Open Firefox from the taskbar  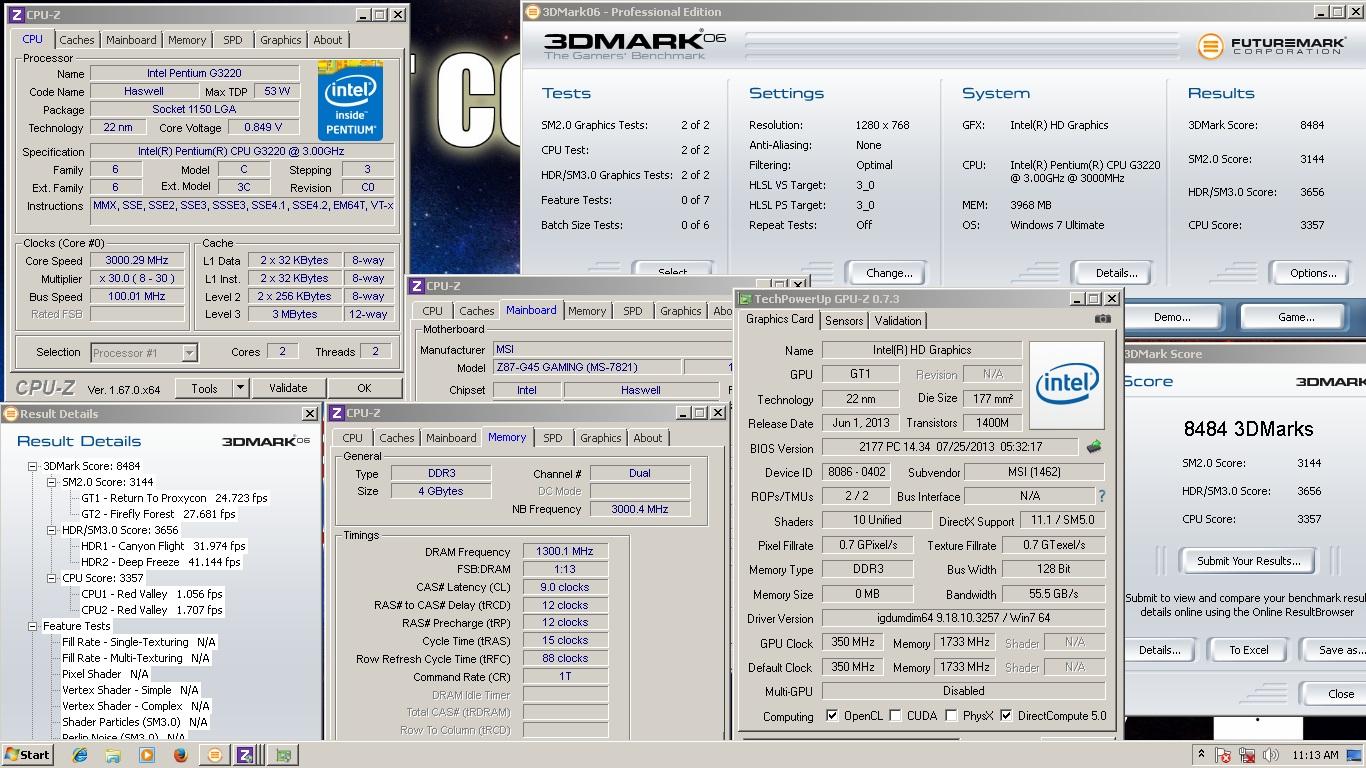[x=180, y=756]
